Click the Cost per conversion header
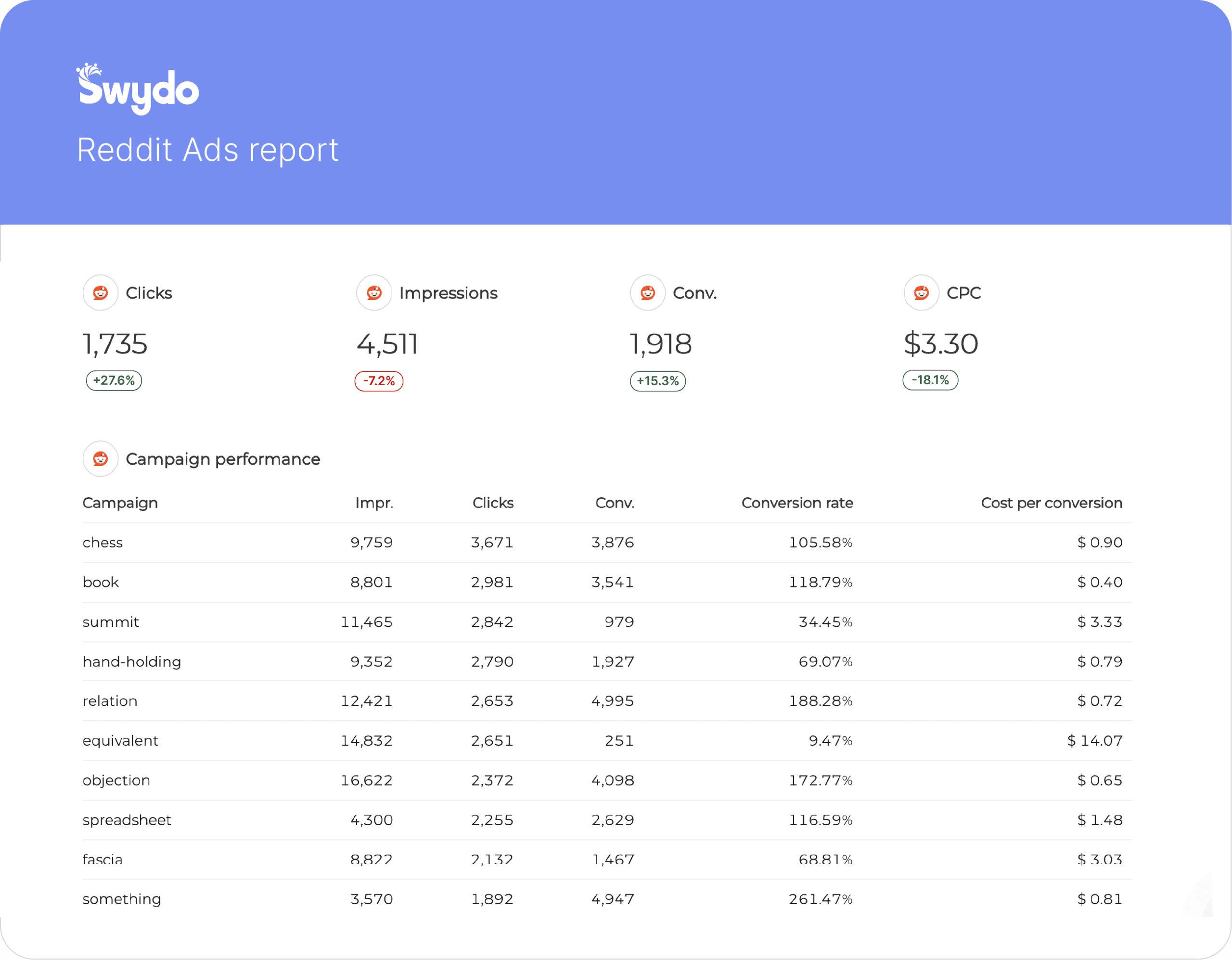This screenshot has height=960, width=1232. tap(1051, 503)
